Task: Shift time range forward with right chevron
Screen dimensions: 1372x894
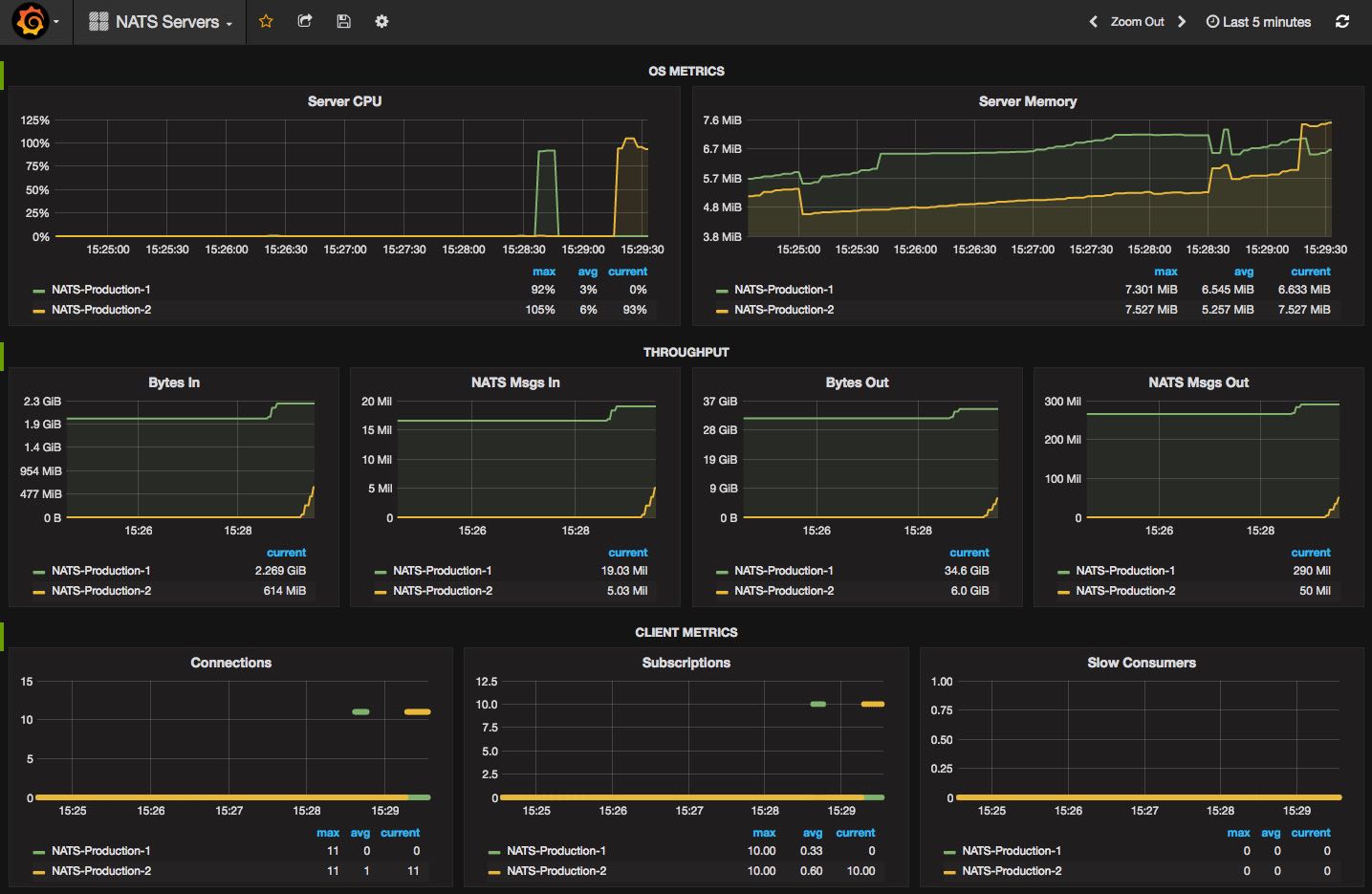Action: pyautogui.click(x=1182, y=21)
